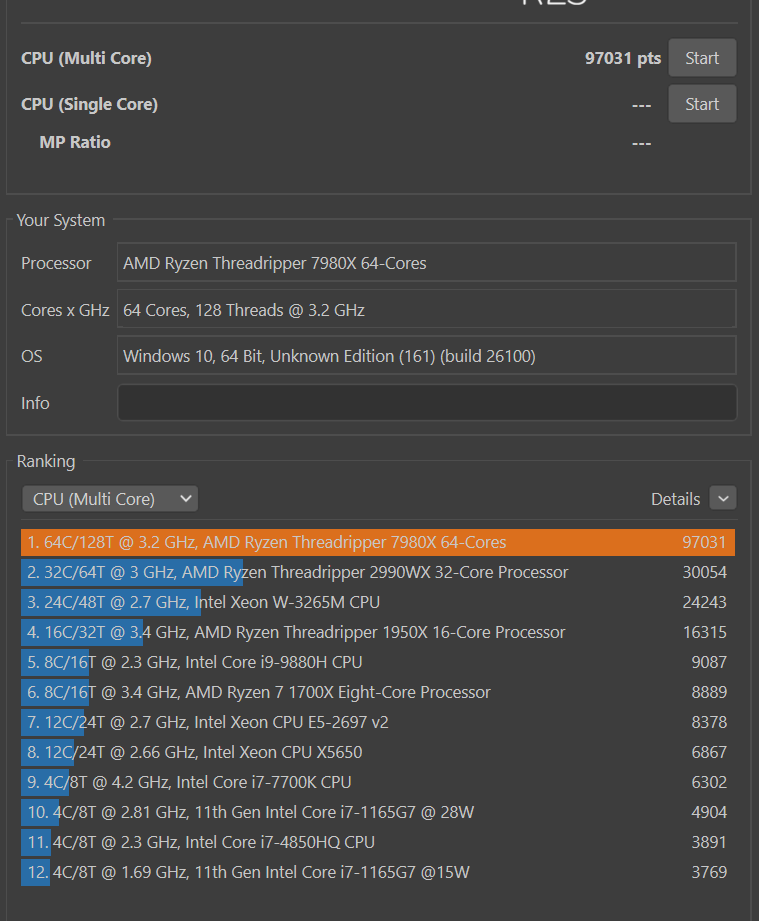
Task: Start the CPU Multi Core benchmark
Action: click(701, 58)
